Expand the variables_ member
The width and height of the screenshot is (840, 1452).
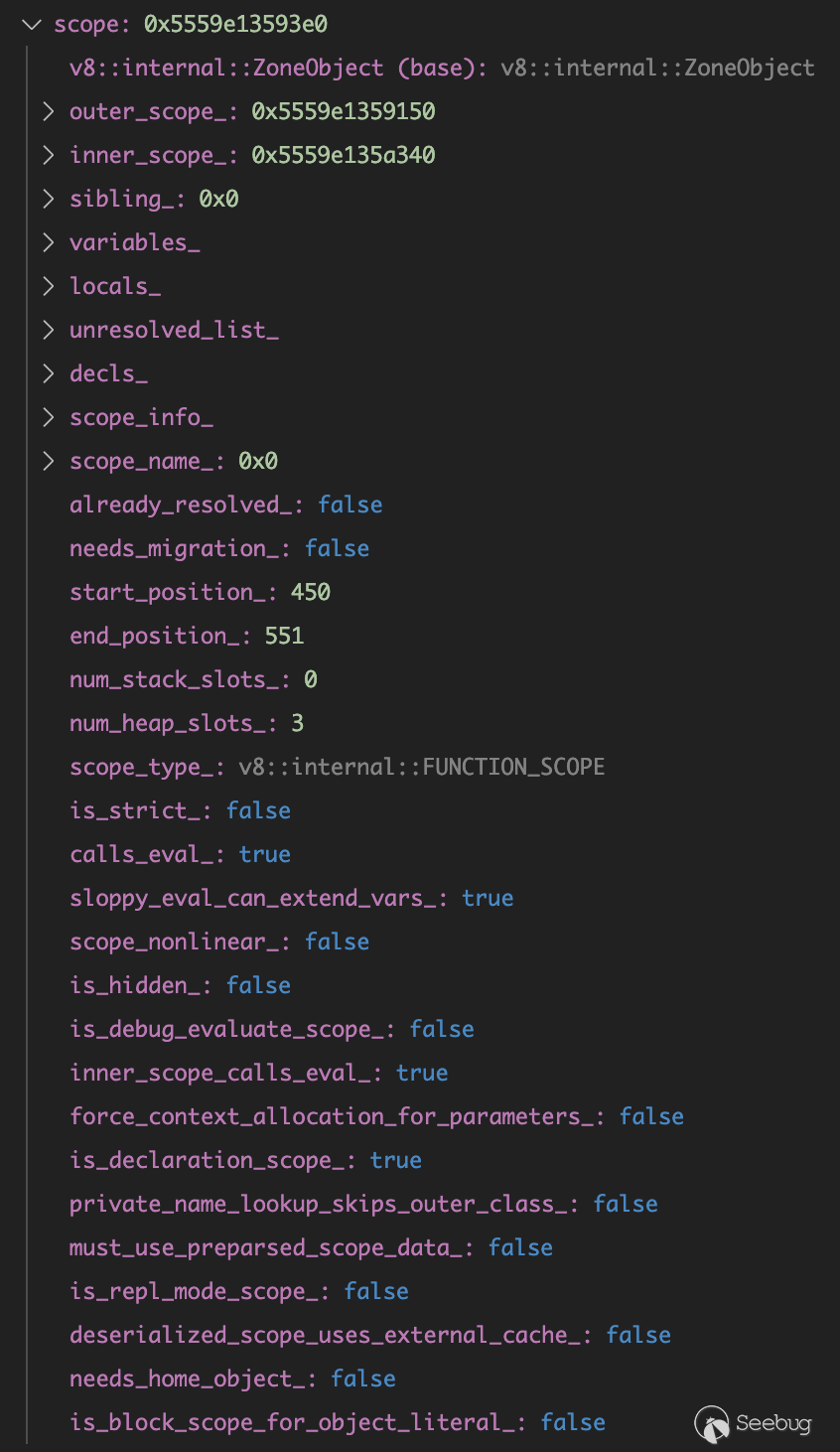(x=48, y=242)
